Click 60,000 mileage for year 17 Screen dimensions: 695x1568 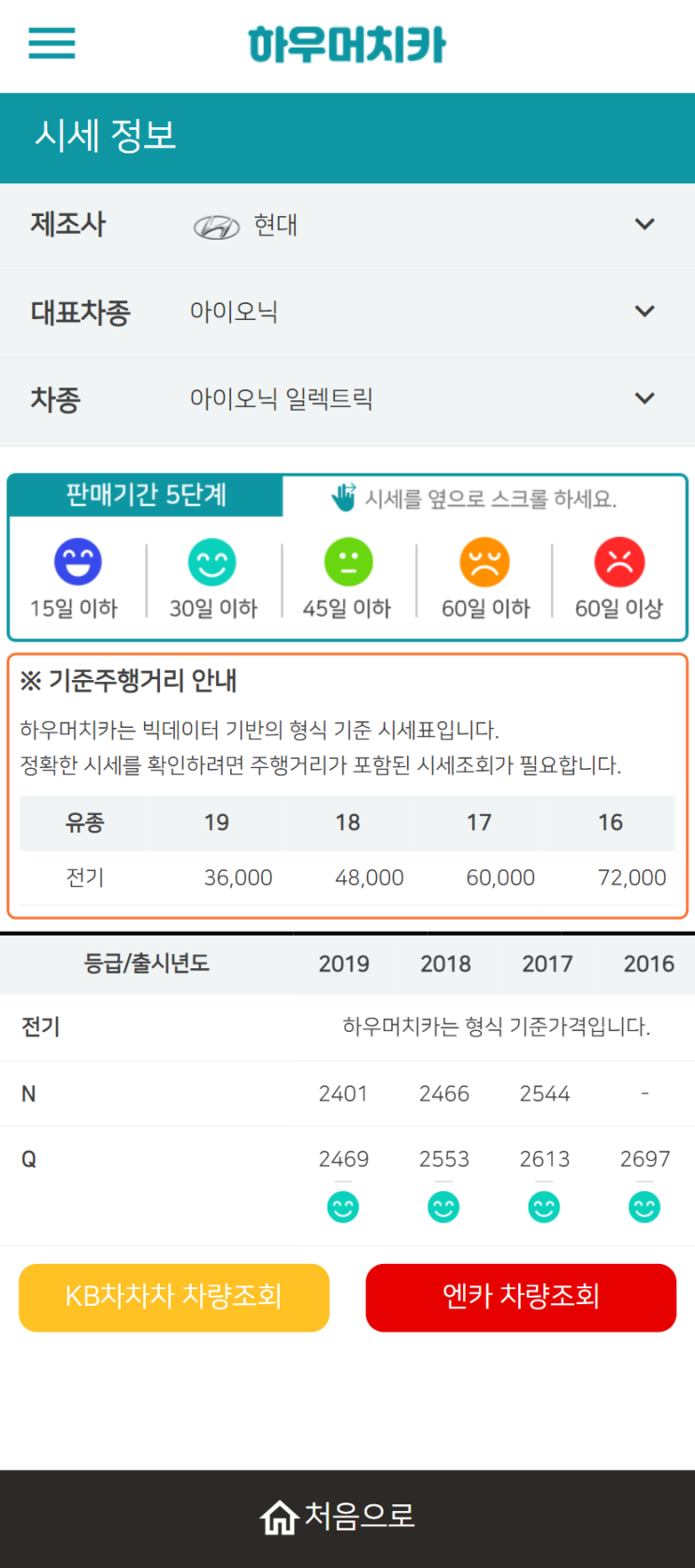pyautogui.click(x=500, y=878)
